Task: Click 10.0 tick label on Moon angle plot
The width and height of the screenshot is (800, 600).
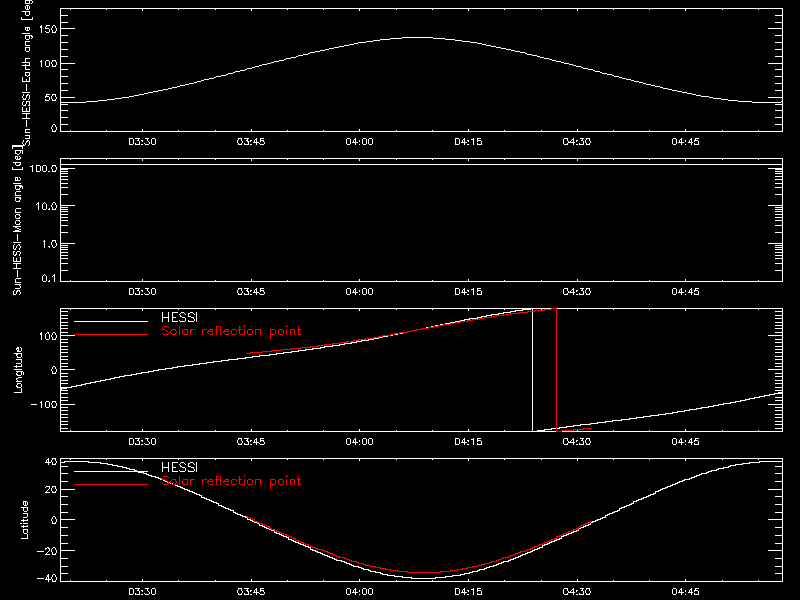Action: (x=46, y=206)
